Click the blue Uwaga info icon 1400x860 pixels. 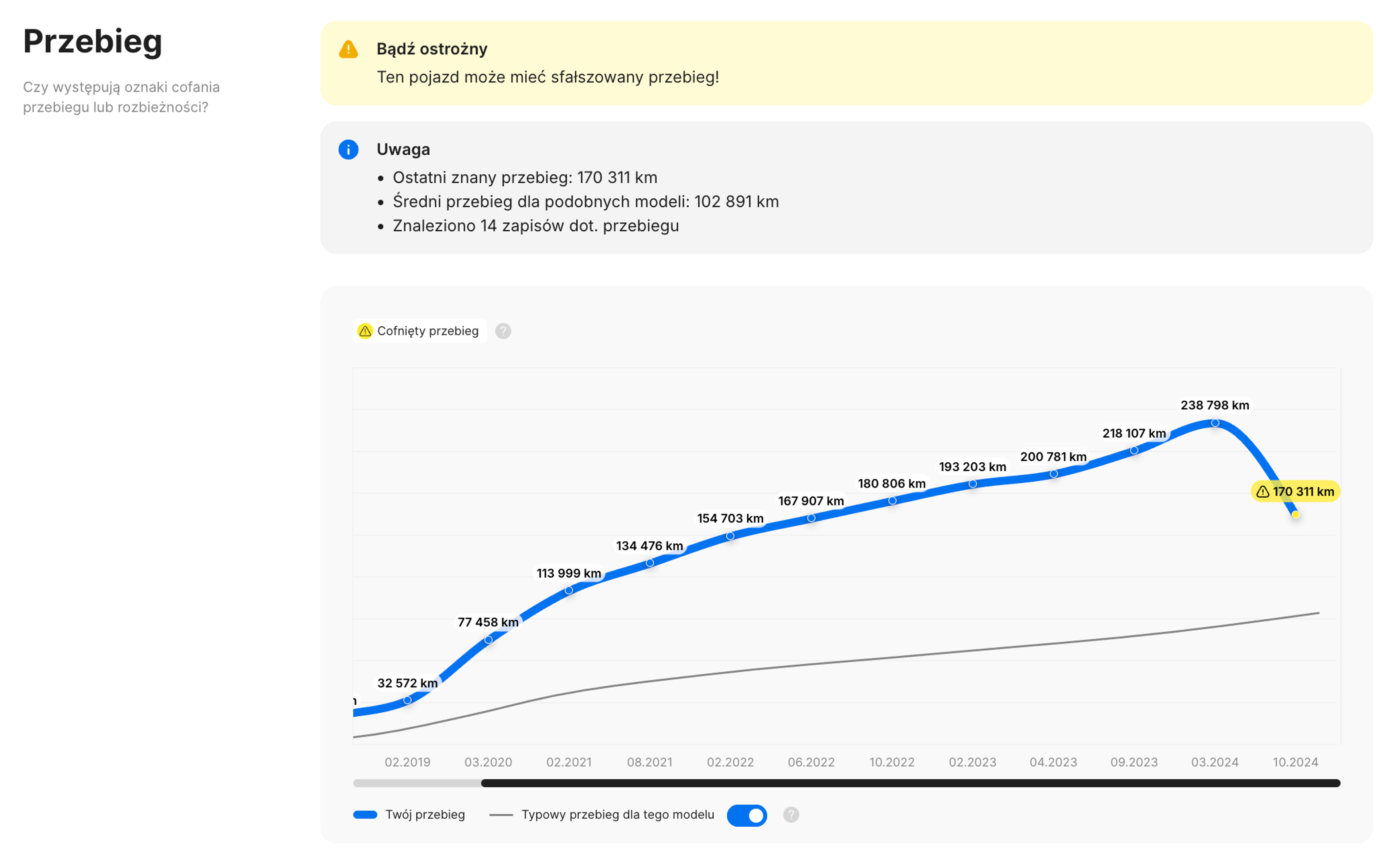(x=348, y=149)
